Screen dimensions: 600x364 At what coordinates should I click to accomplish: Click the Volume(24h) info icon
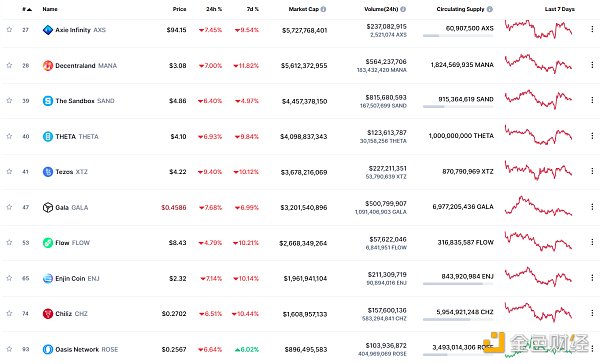(x=403, y=9)
